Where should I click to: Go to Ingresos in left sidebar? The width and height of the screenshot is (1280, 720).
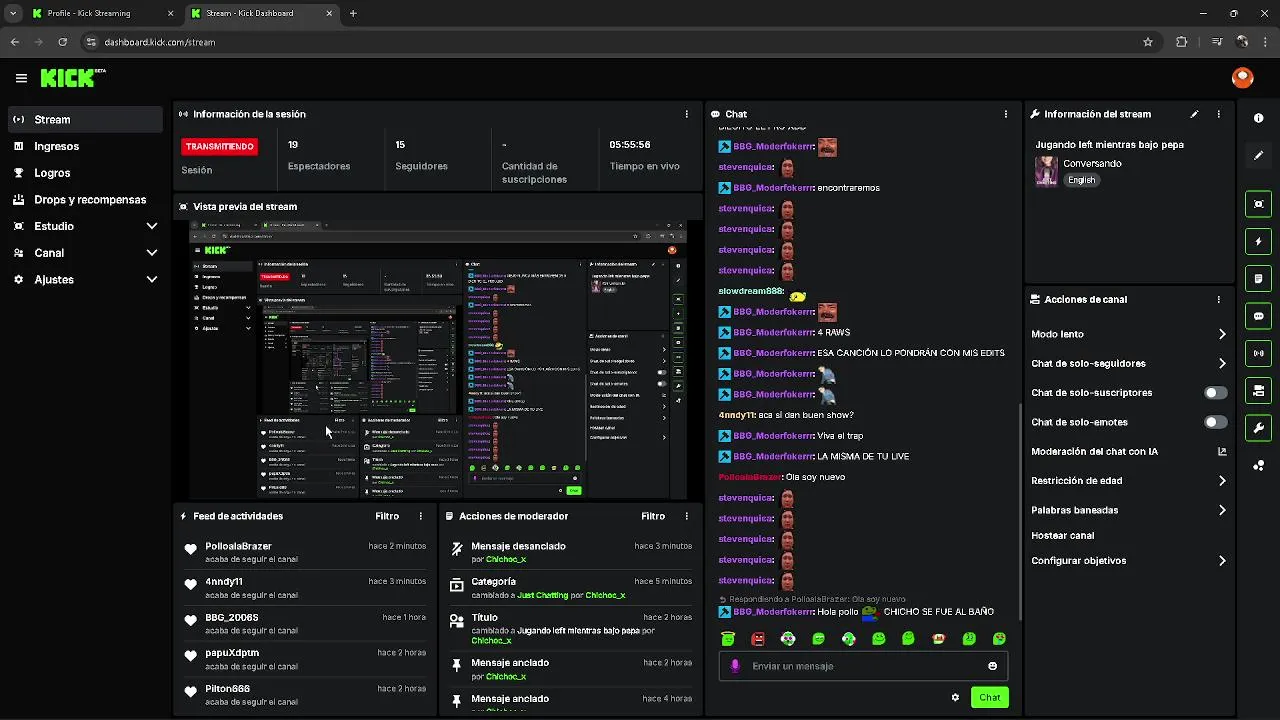(85, 146)
